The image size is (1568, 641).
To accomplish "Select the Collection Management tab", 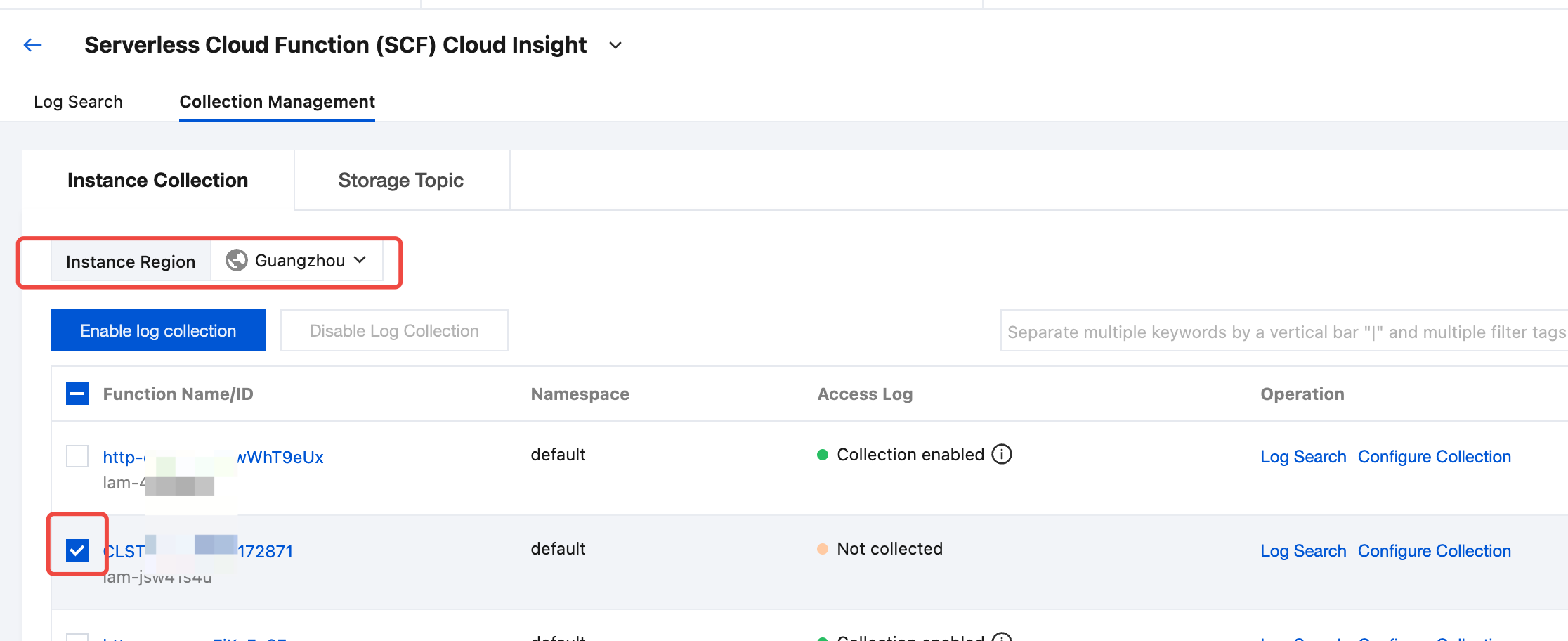I will point(277,102).
